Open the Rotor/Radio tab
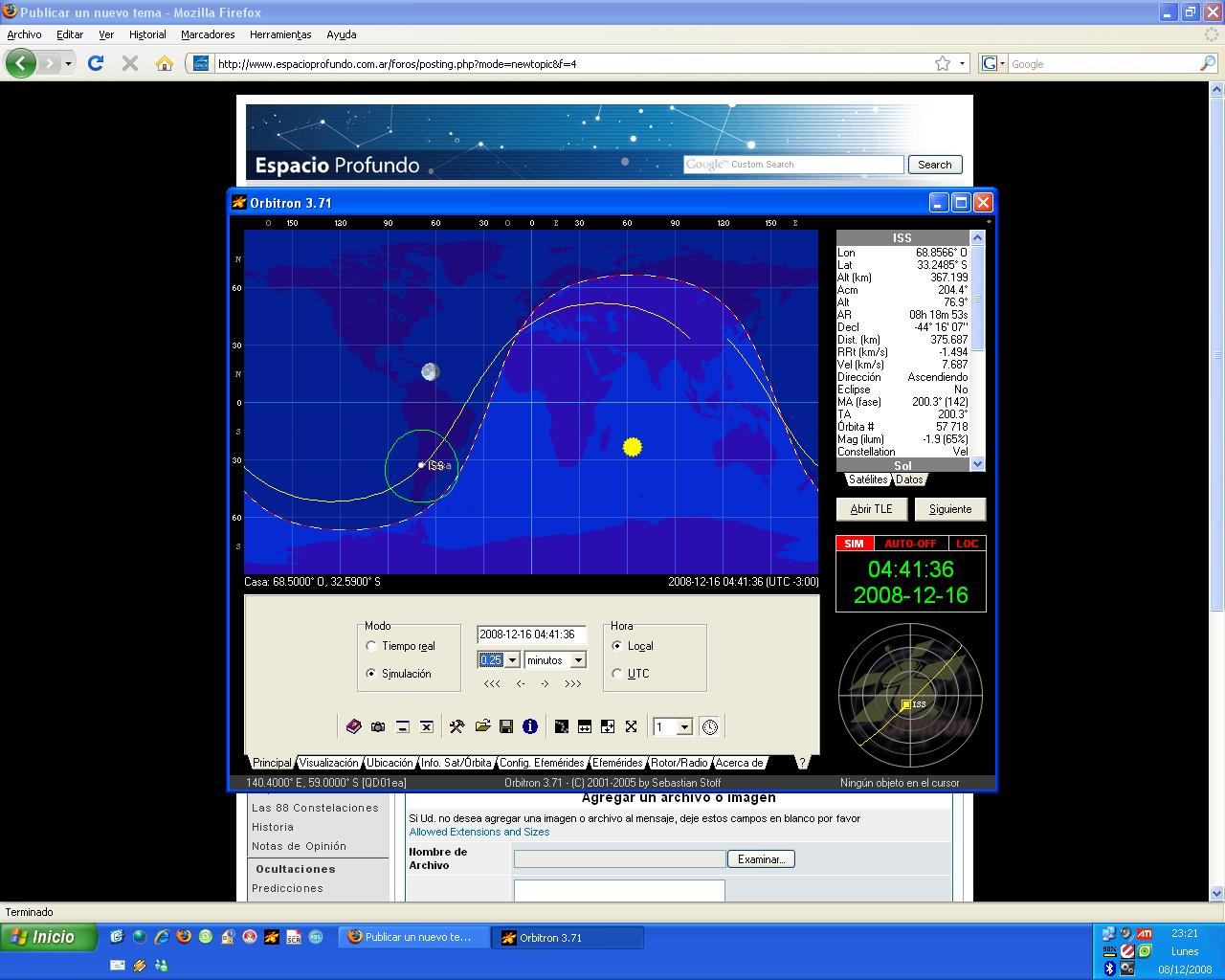 click(679, 763)
